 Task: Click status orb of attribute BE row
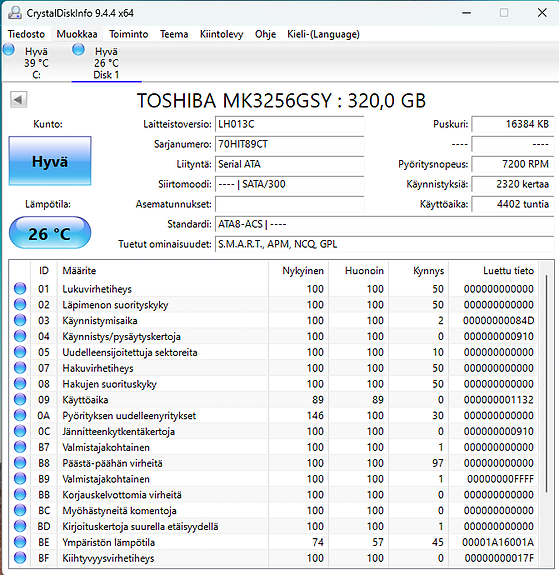[x=20, y=542]
